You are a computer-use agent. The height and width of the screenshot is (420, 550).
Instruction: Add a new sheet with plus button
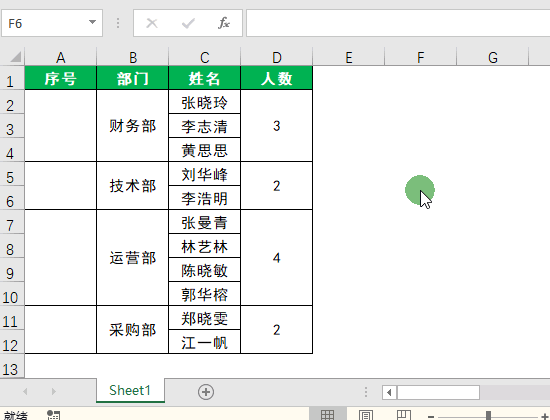(206, 392)
